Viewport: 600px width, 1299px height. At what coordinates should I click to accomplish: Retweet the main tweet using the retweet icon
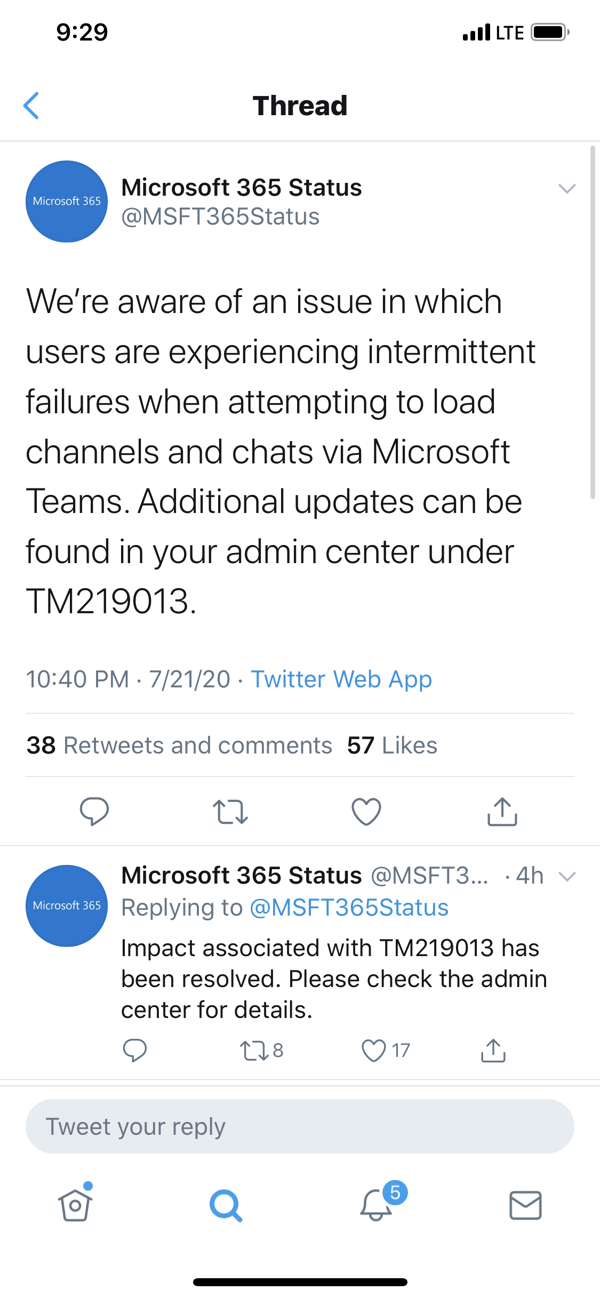[230, 811]
